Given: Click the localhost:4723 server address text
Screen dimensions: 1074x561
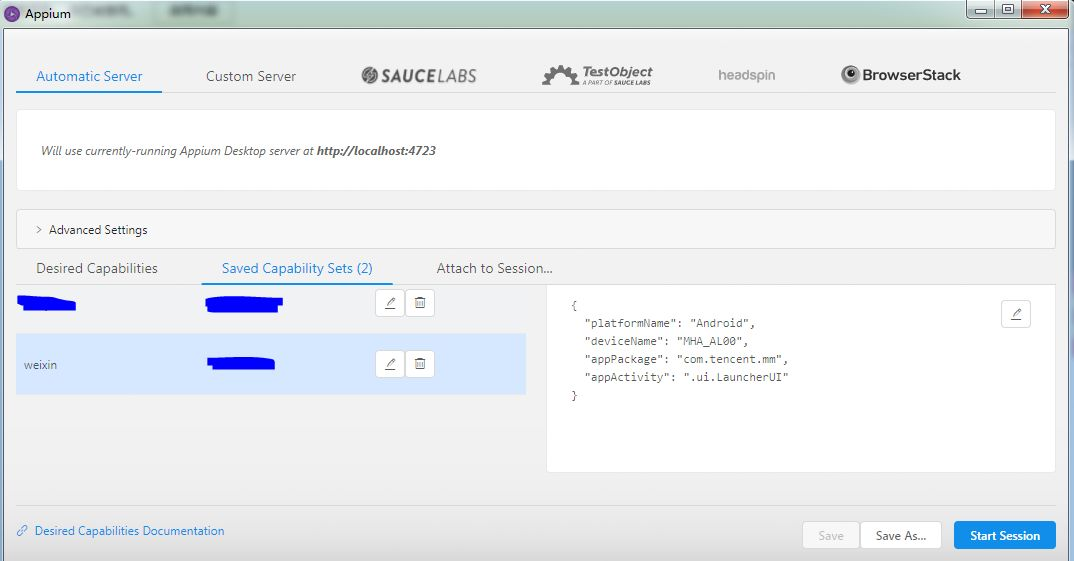Looking at the screenshot, I should [376, 151].
